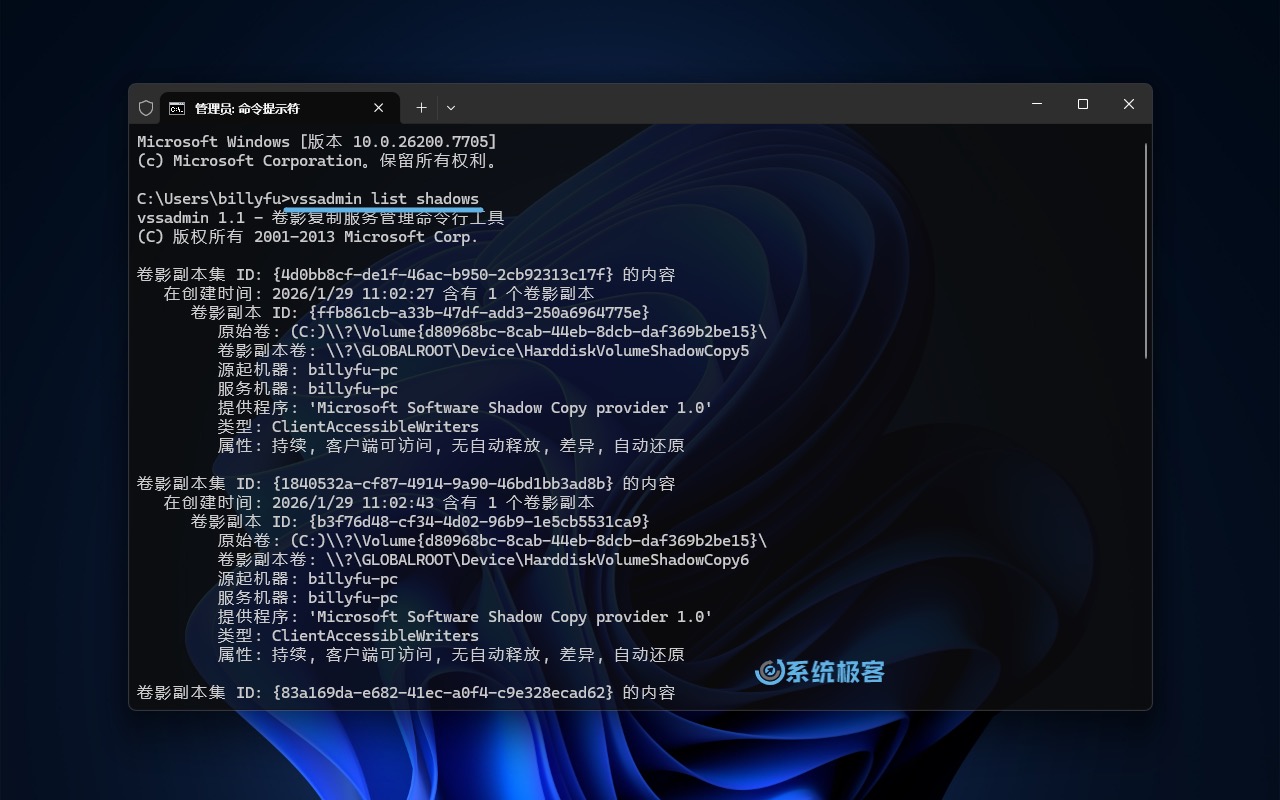Viewport: 1280px width, 800px height.
Task: Open a new terminal tab with the plus icon
Action: pos(421,107)
